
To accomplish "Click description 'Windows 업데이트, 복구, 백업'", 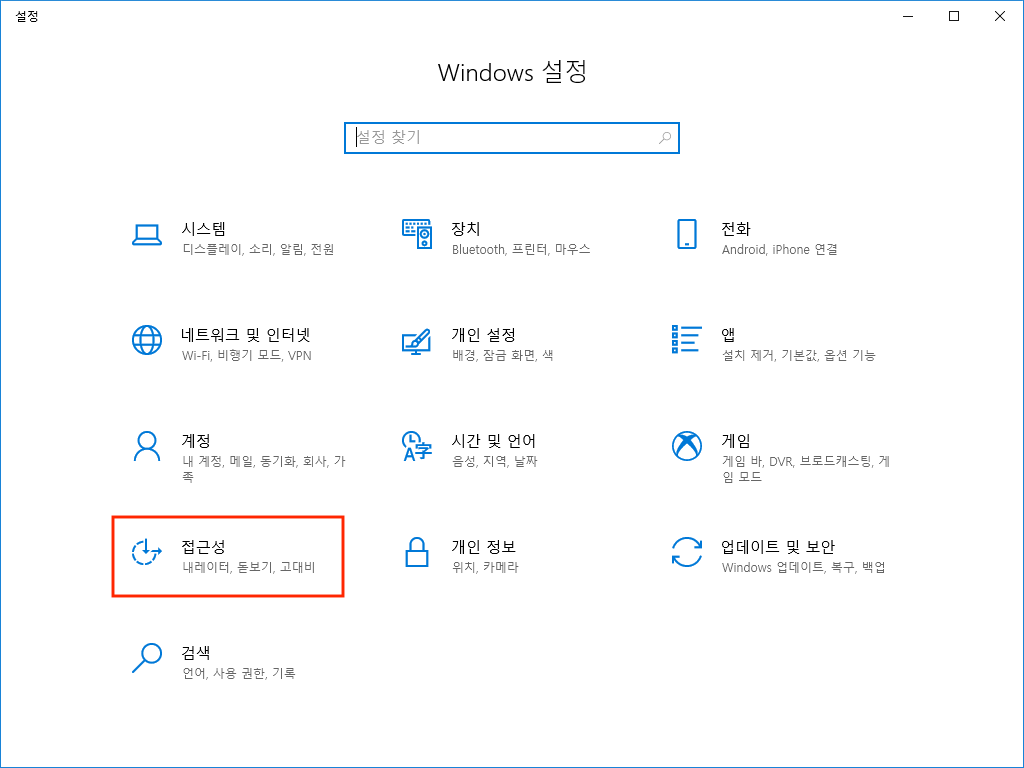I will [x=804, y=567].
